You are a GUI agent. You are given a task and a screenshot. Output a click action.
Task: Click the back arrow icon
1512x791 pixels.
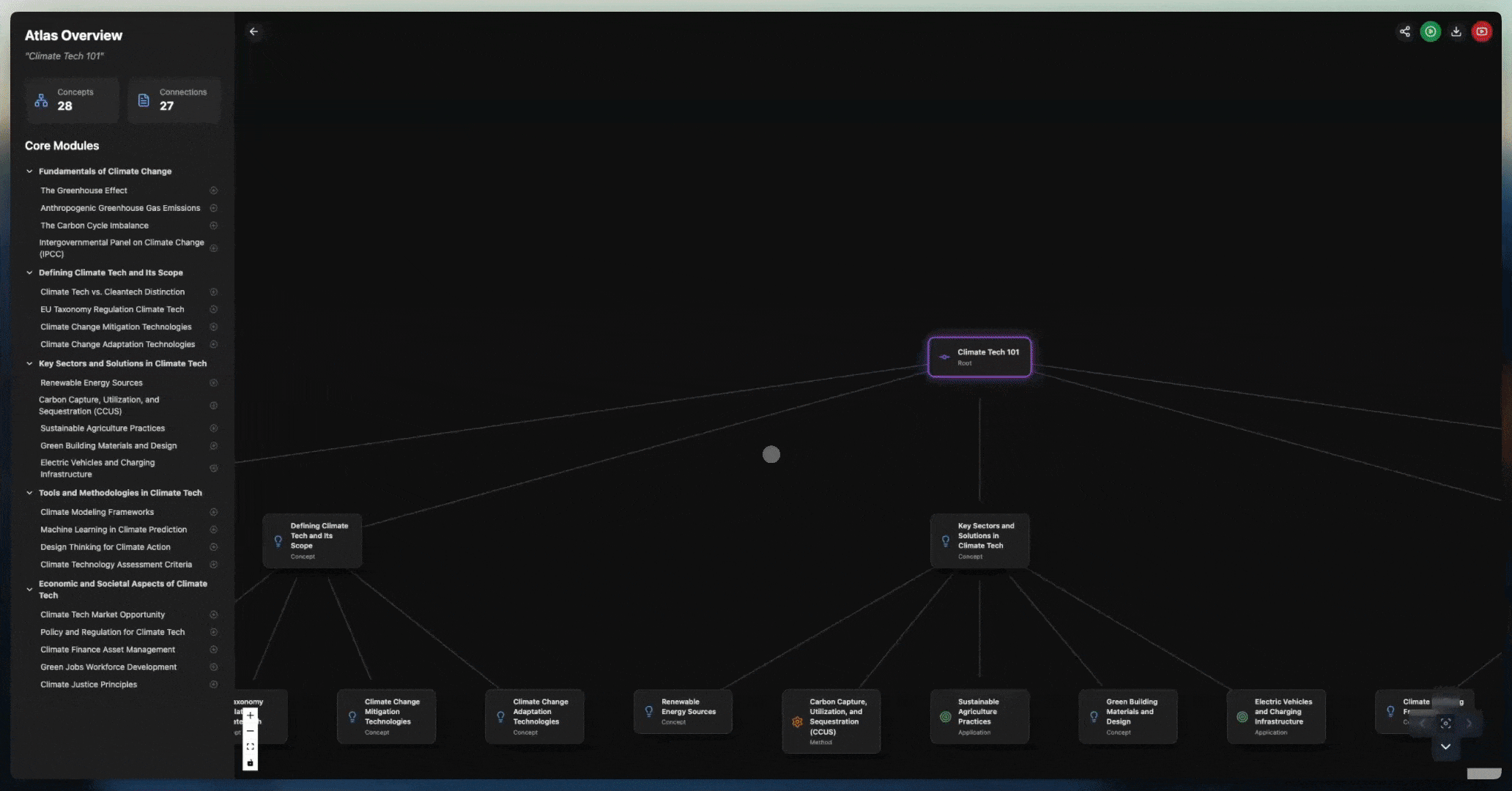[x=253, y=31]
